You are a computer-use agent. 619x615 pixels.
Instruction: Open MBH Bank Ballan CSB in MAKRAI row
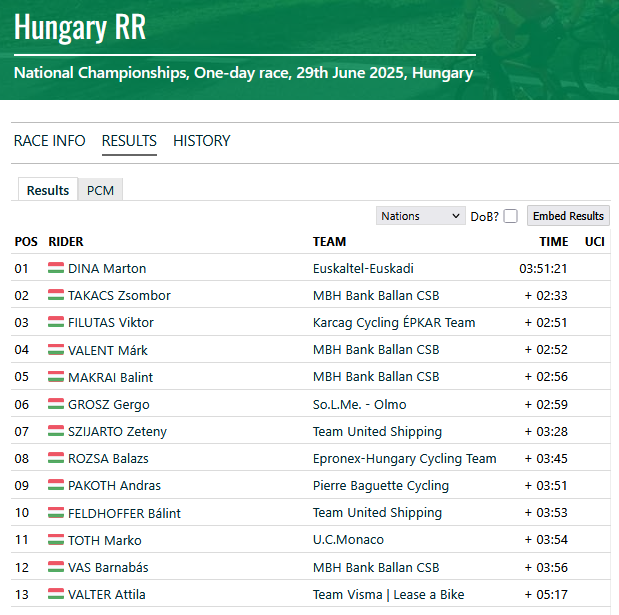click(376, 377)
